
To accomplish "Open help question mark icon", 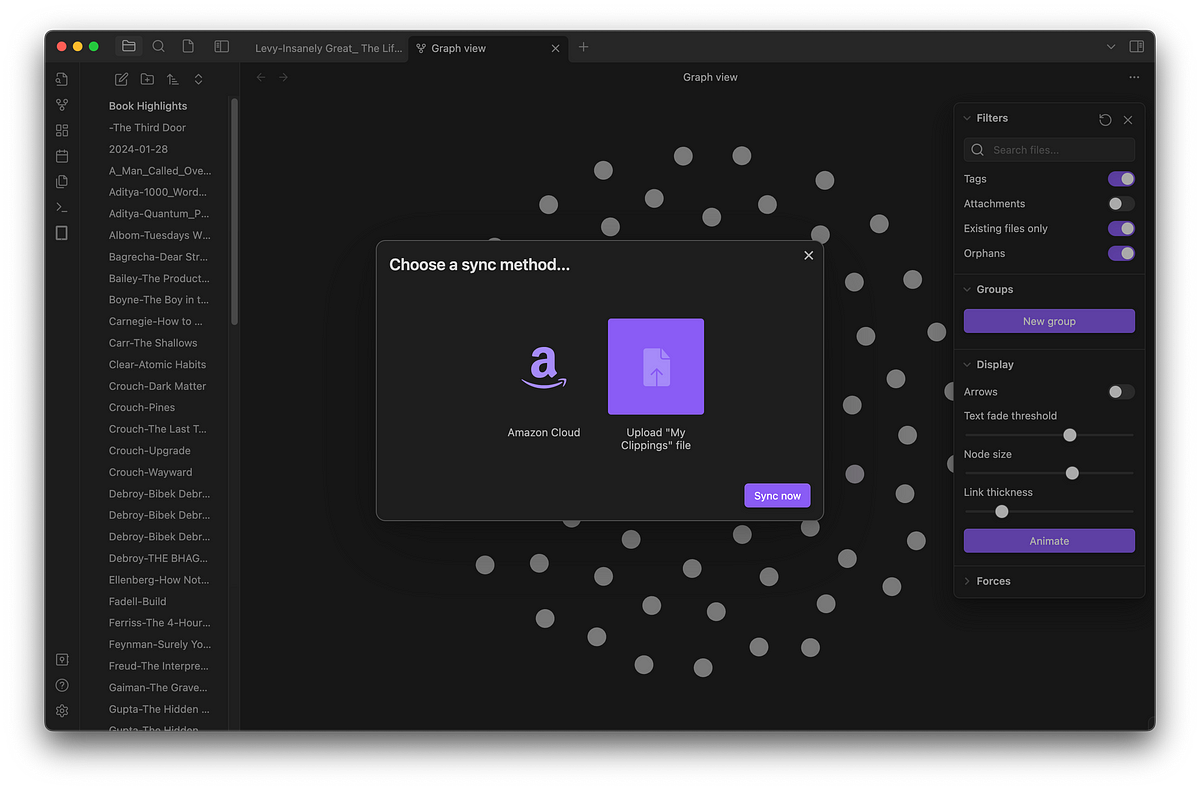I will (62, 685).
